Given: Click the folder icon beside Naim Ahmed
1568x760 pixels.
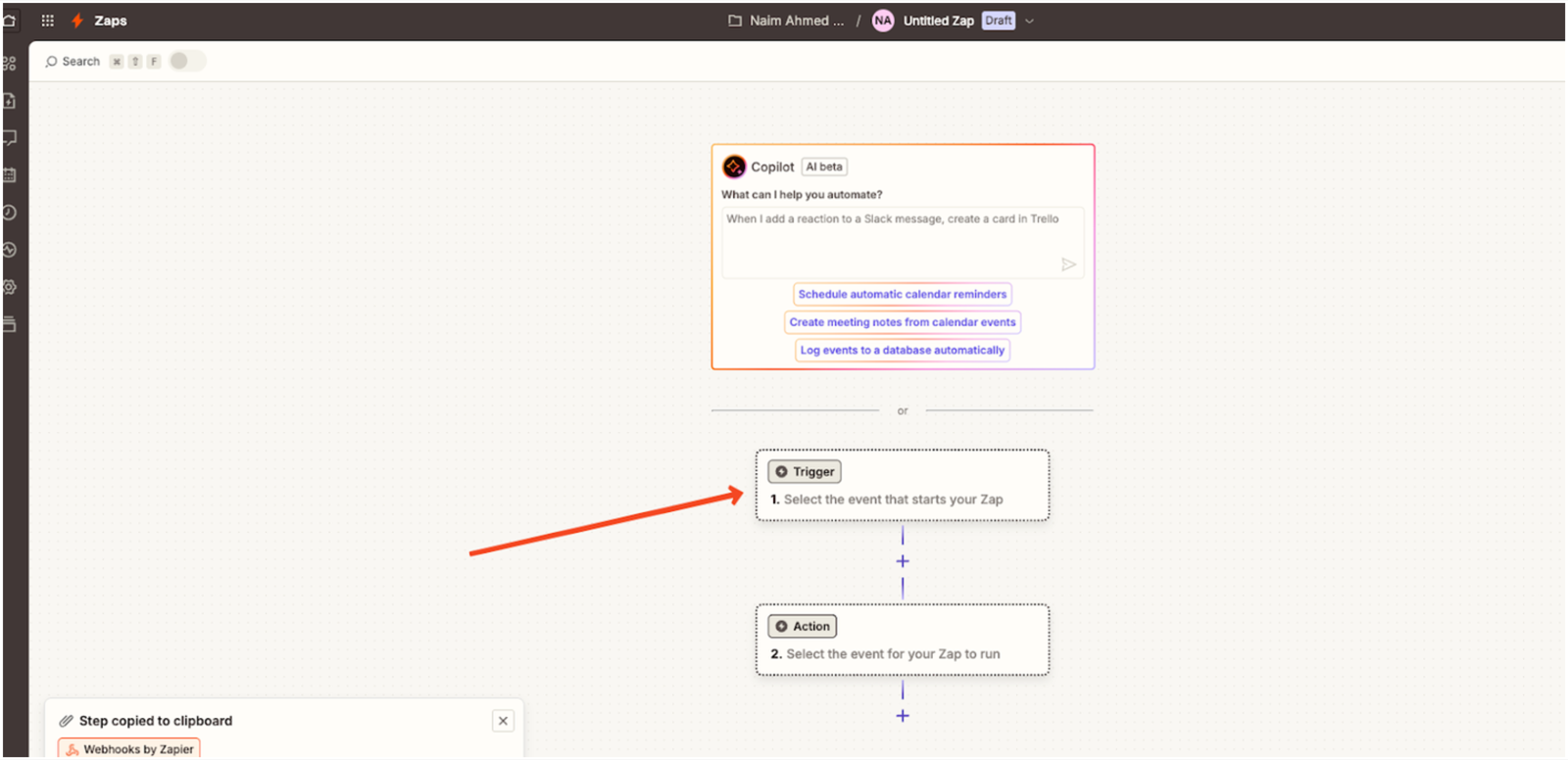Looking at the screenshot, I should click(x=735, y=21).
